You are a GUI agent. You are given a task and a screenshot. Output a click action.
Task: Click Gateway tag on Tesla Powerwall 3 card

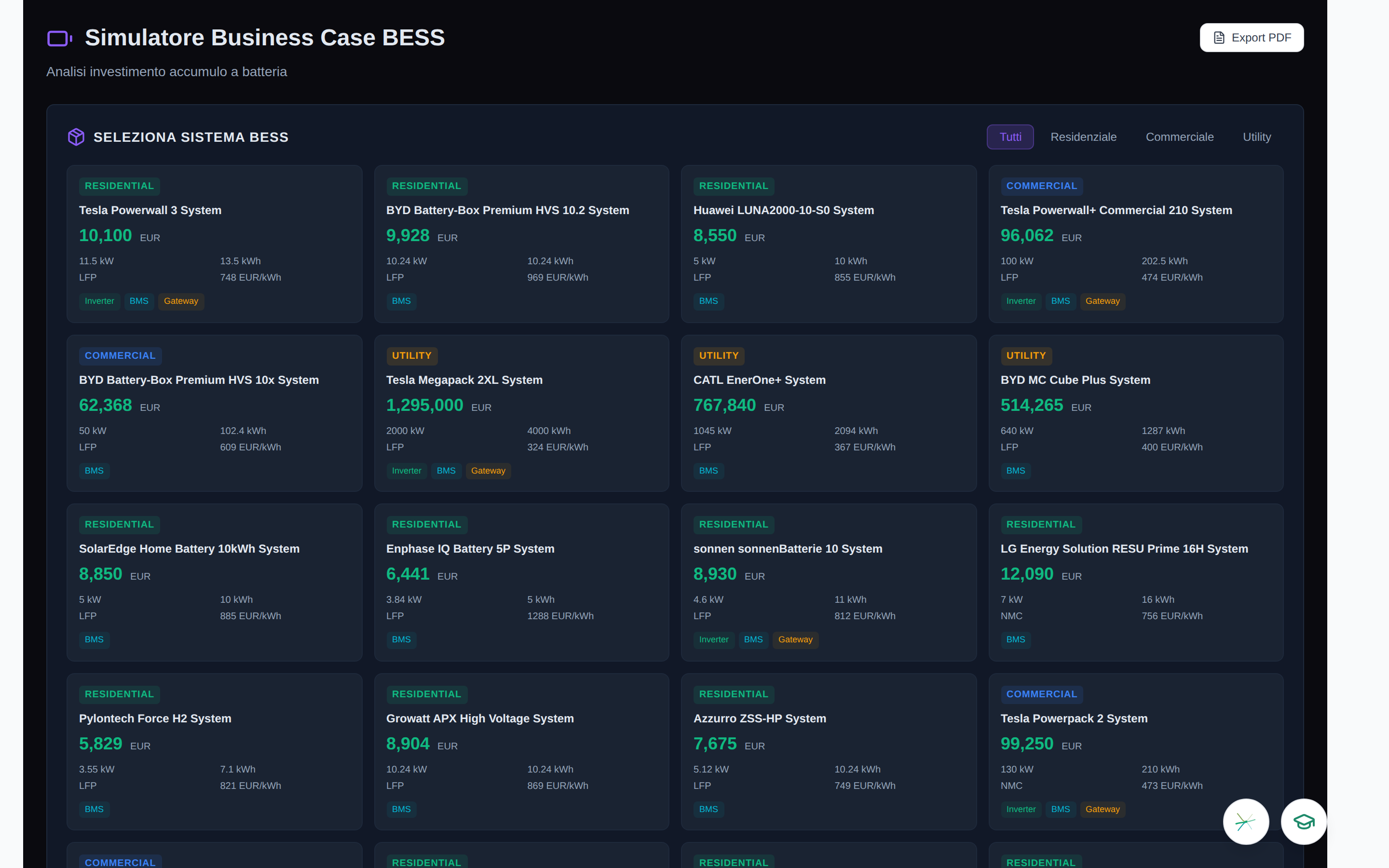pos(181,301)
